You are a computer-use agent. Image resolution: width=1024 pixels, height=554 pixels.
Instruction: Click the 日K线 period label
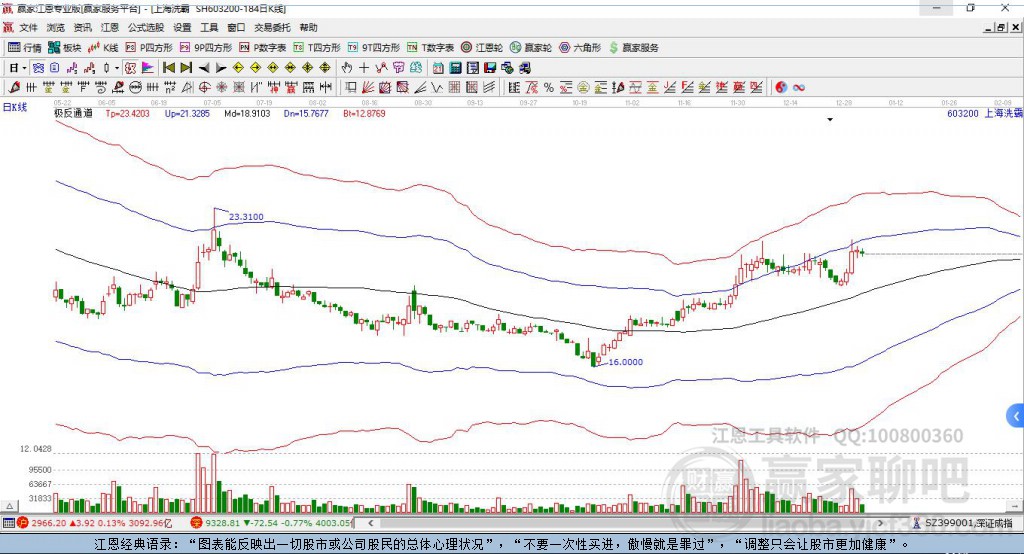15,107
